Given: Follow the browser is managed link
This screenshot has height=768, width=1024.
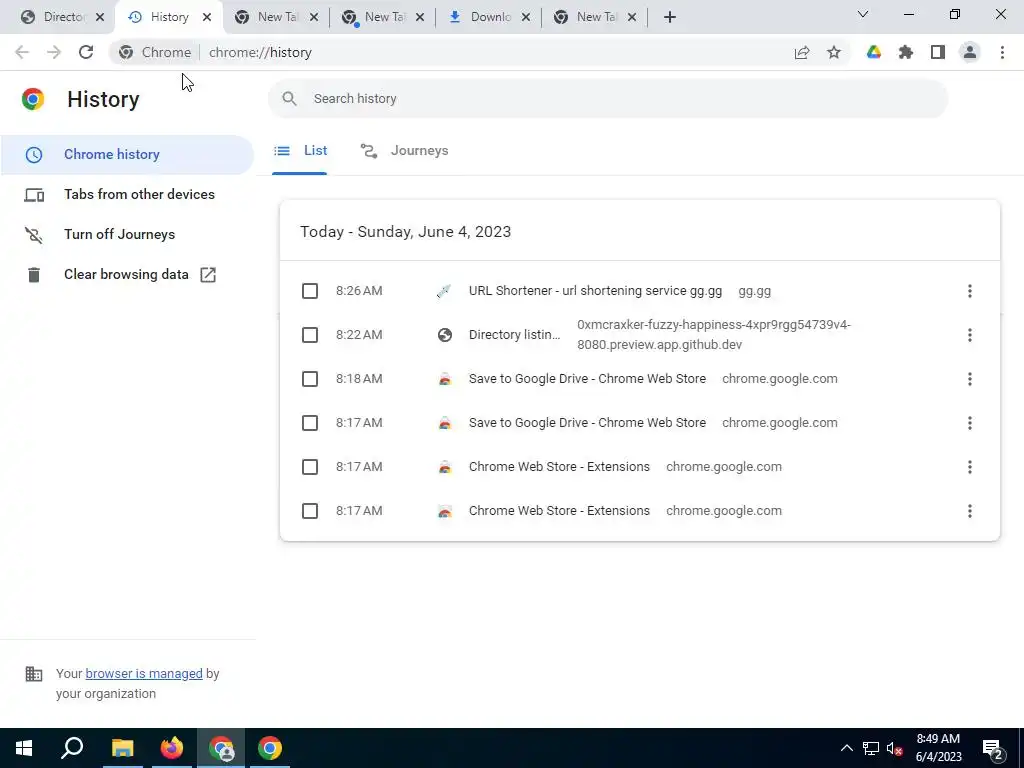Looking at the screenshot, I should pyautogui.click(x=144, y=673).
